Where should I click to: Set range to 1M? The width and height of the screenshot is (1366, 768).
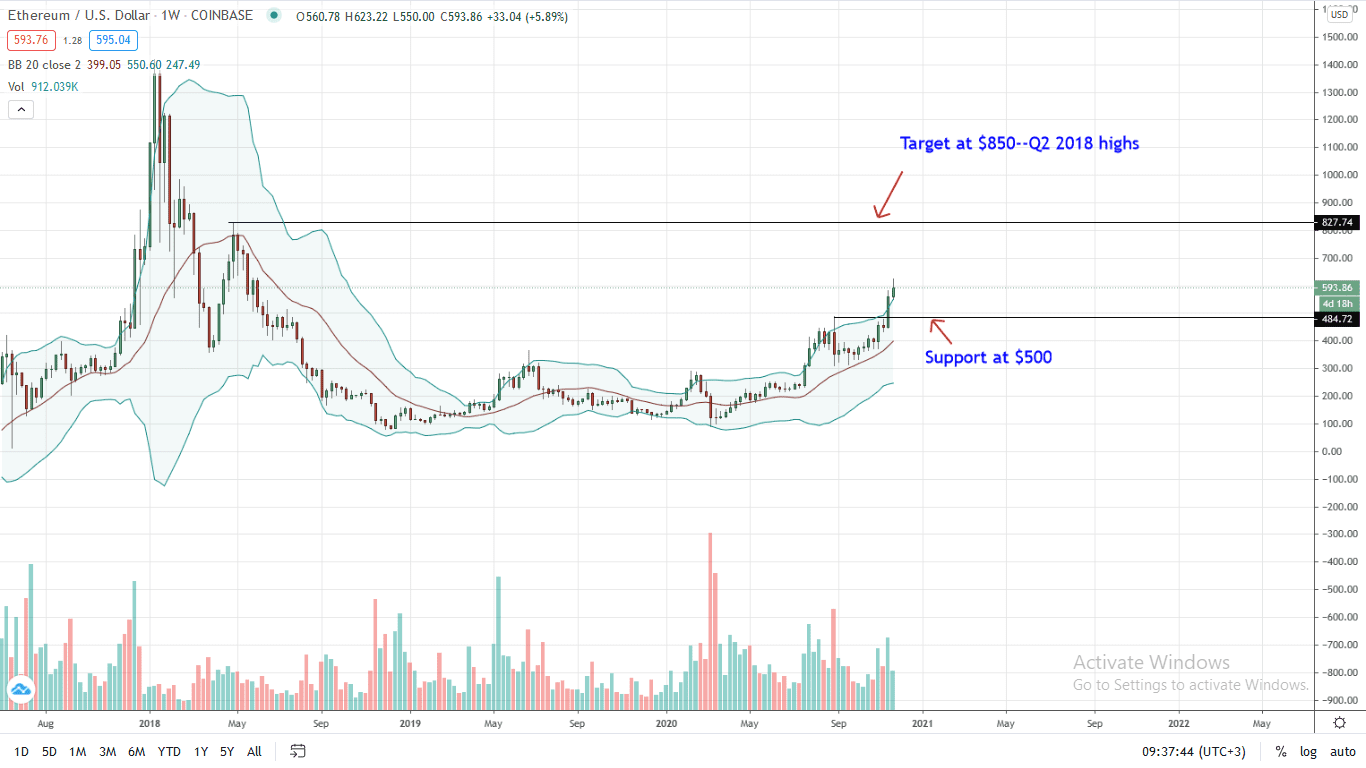(x=78, y=751)
